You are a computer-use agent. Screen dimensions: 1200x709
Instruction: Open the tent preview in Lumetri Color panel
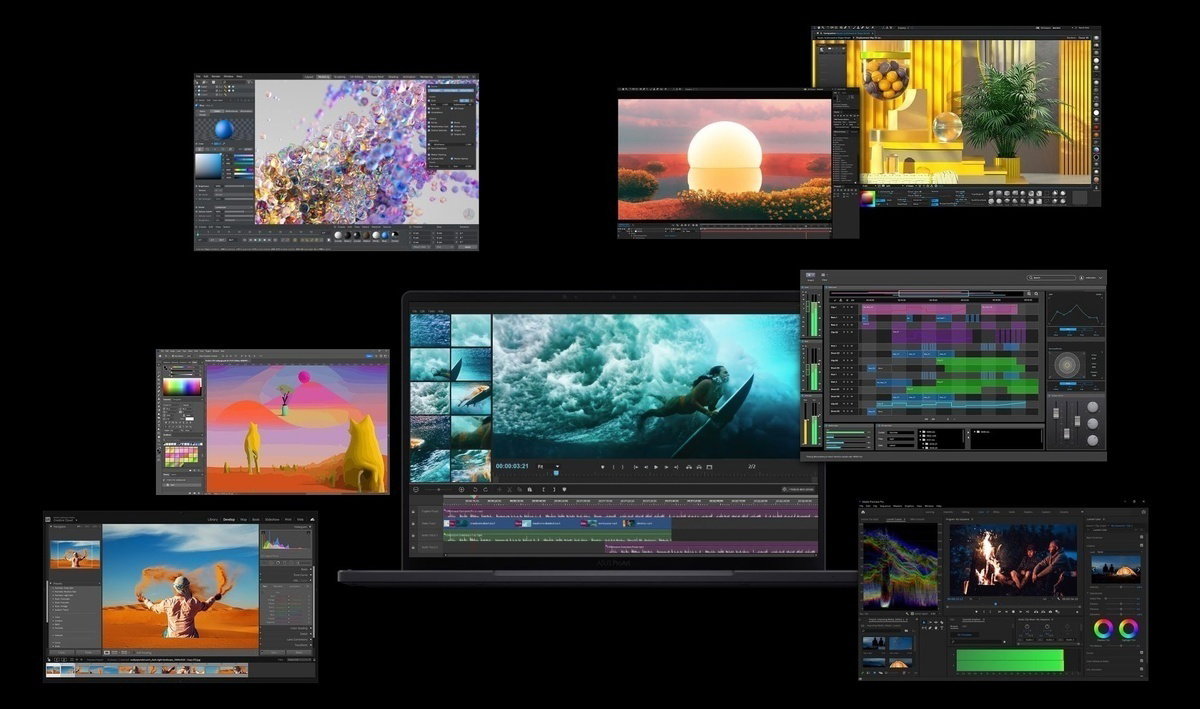[x=1116, y=569]
